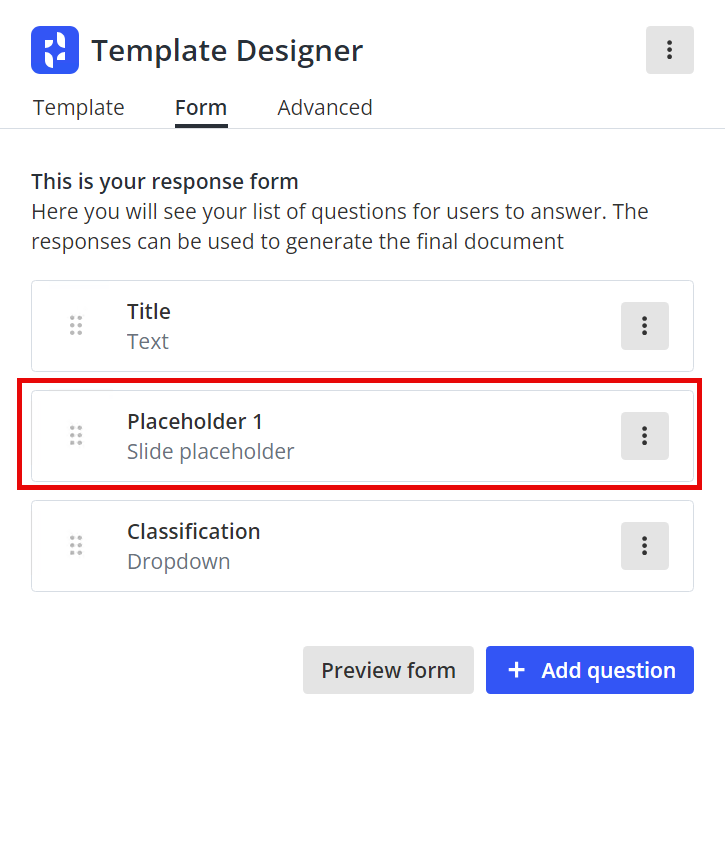Image resolution: width=725 pixels, height=849 pixels.
Task: Select the Title question card
Action: [360, 326]
